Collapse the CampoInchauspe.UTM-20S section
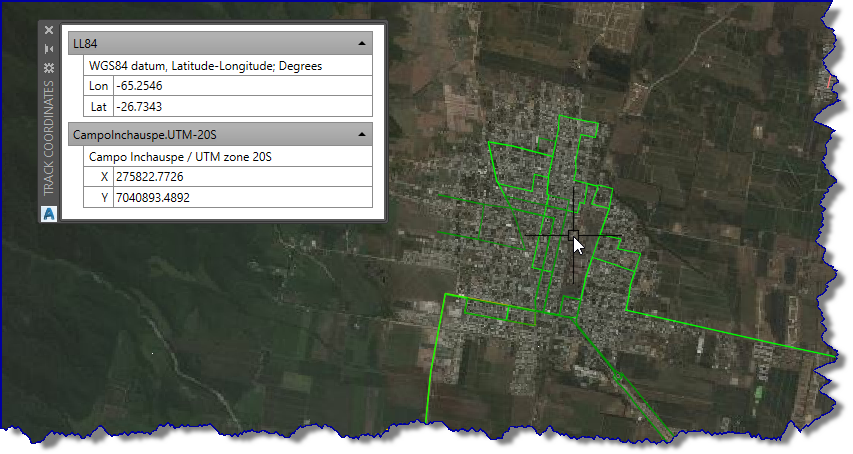 coord(362,134)
